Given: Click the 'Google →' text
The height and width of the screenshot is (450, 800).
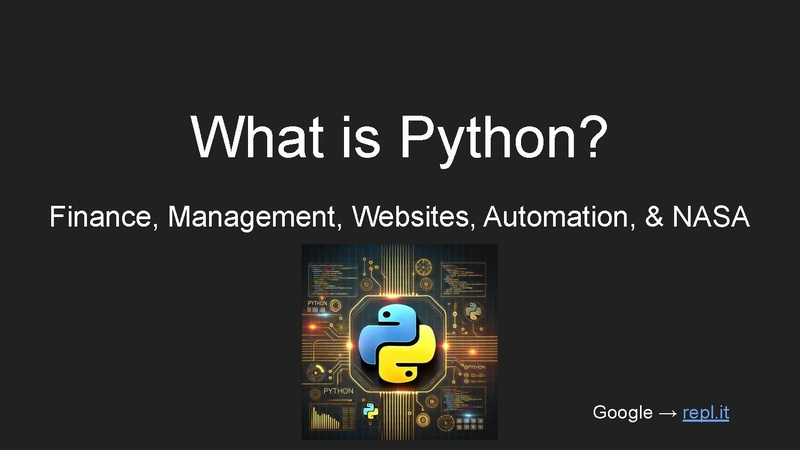Looking at the screenshot, I should (635, 412).
